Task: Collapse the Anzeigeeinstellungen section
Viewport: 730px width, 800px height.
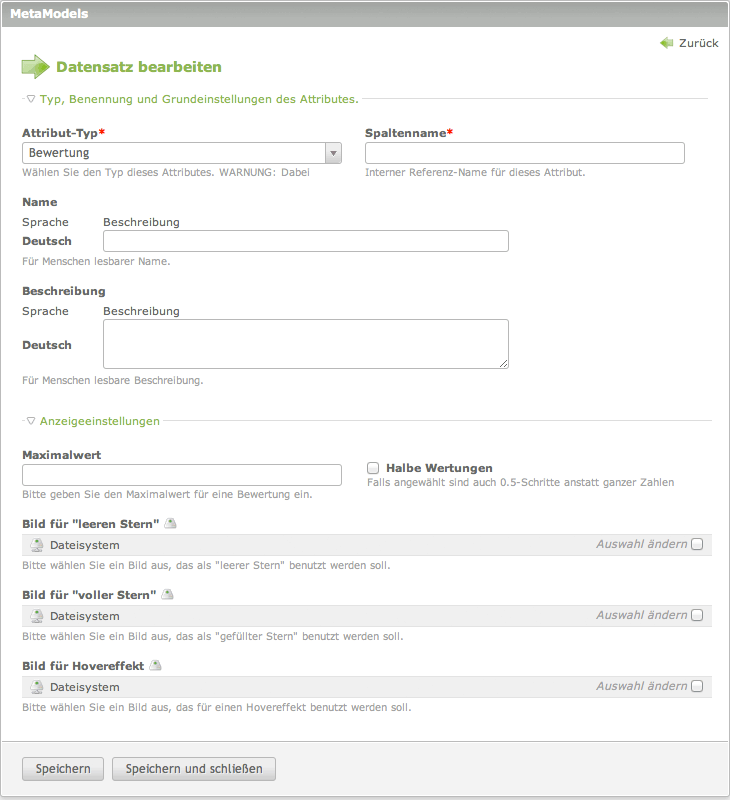Action: pos(31,421)
